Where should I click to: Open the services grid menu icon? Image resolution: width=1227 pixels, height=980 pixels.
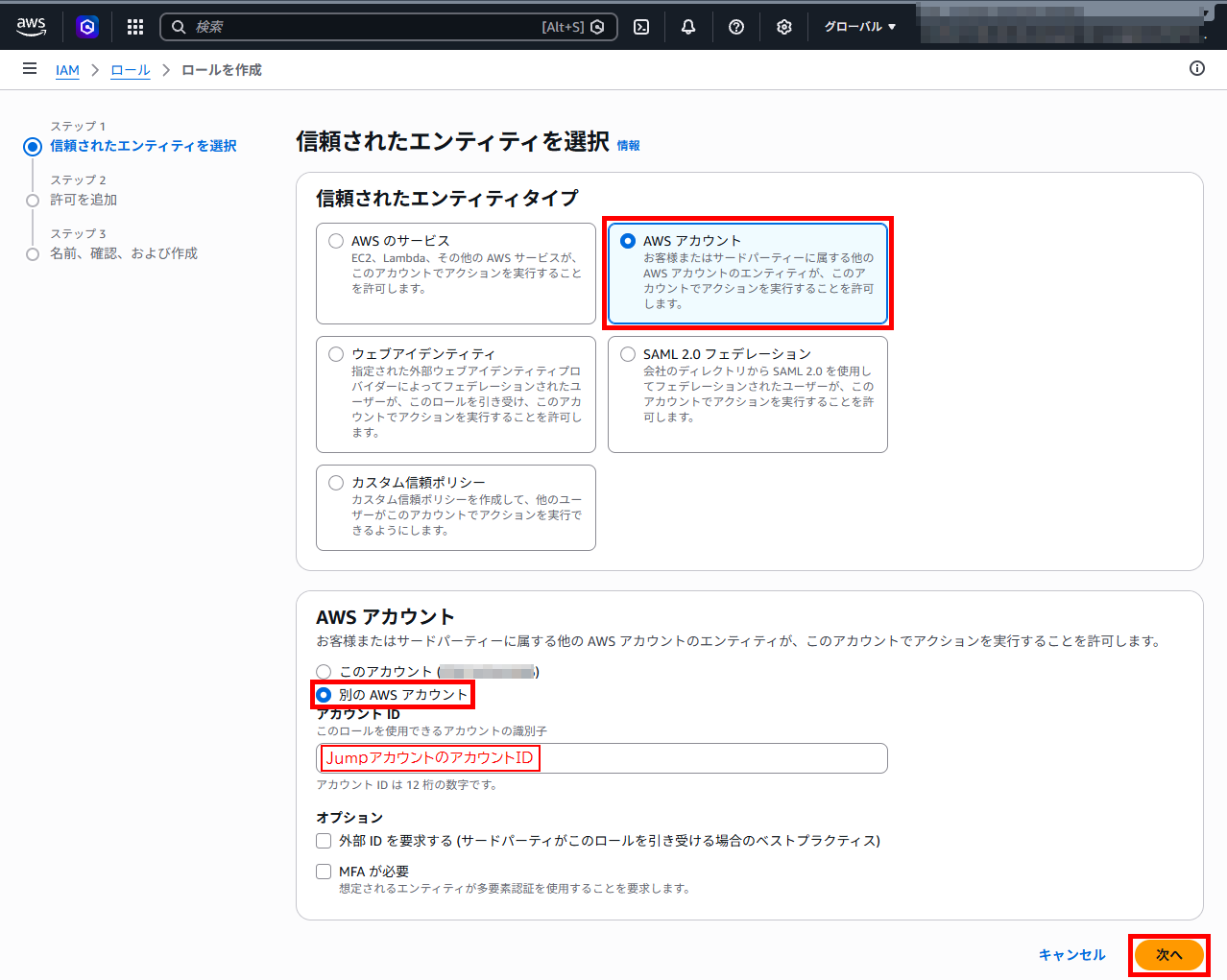[135, 27]
